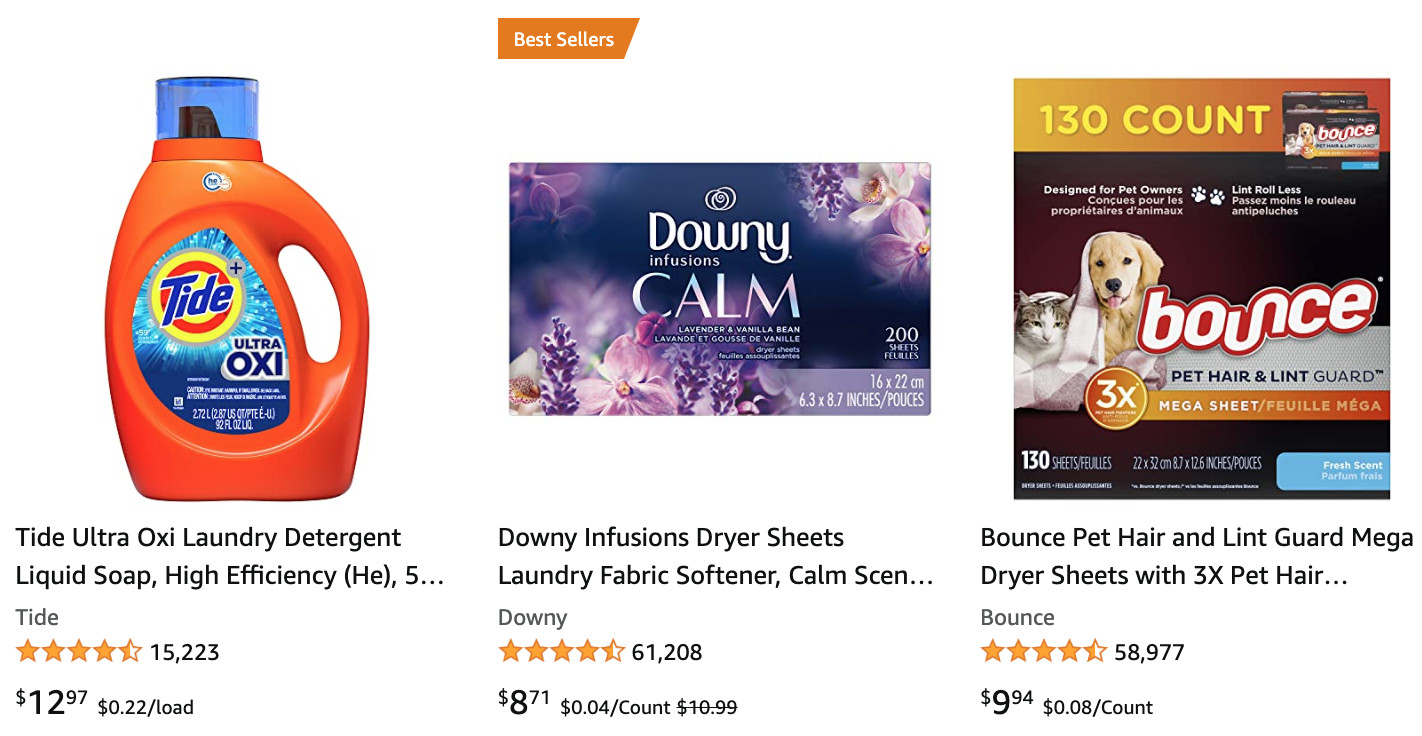Click the Bounce brand name

1017,617
